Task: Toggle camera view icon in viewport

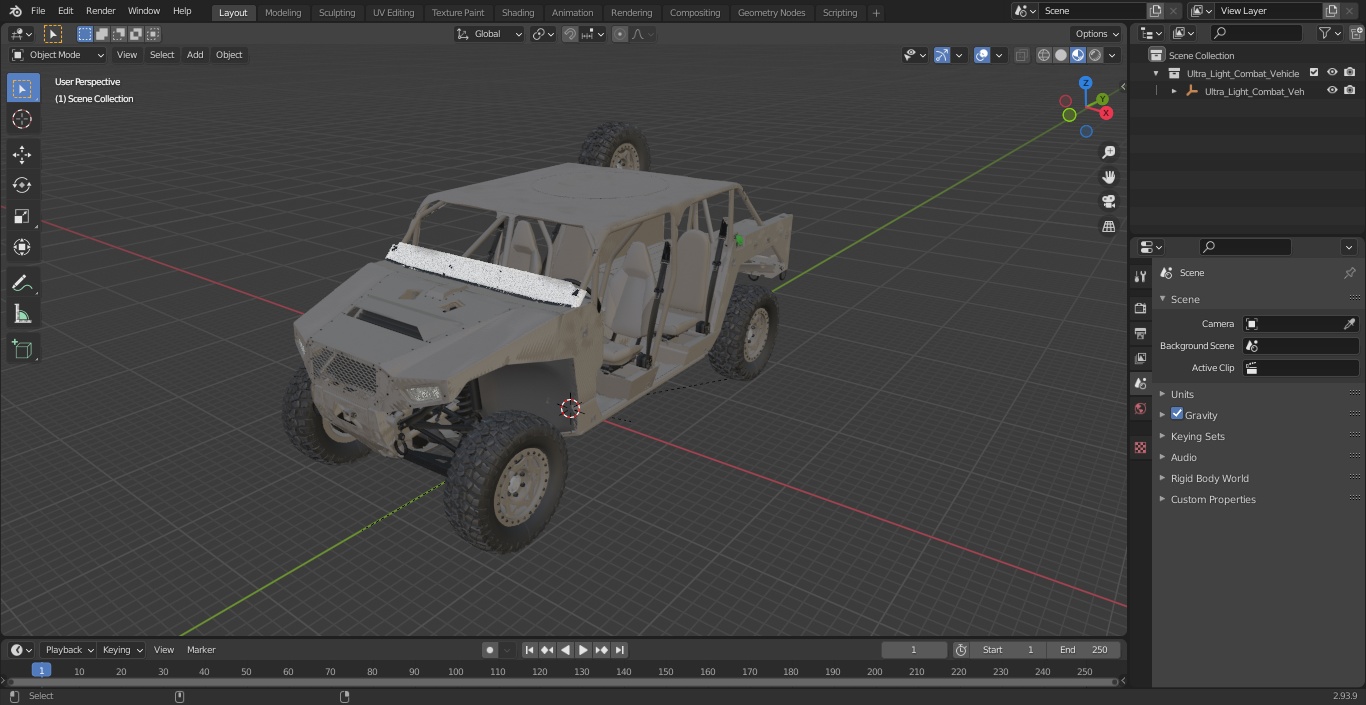Action: [1109, 202]
